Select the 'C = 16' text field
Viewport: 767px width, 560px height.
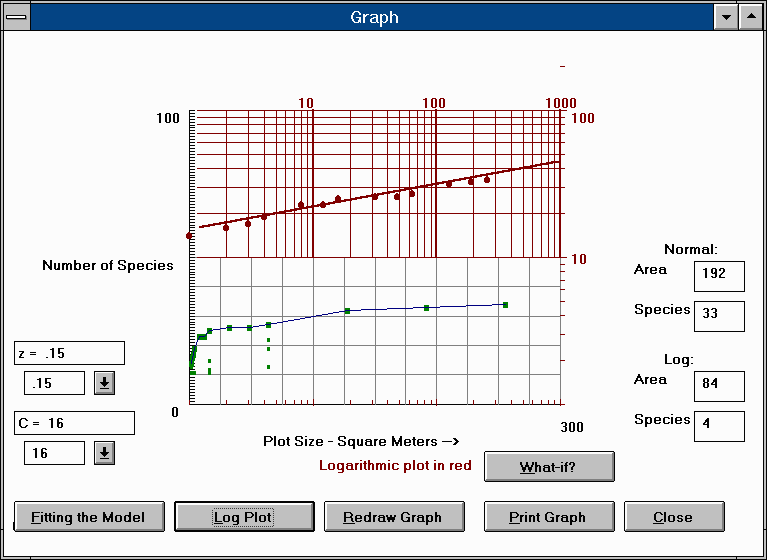[x=74, y=423]
